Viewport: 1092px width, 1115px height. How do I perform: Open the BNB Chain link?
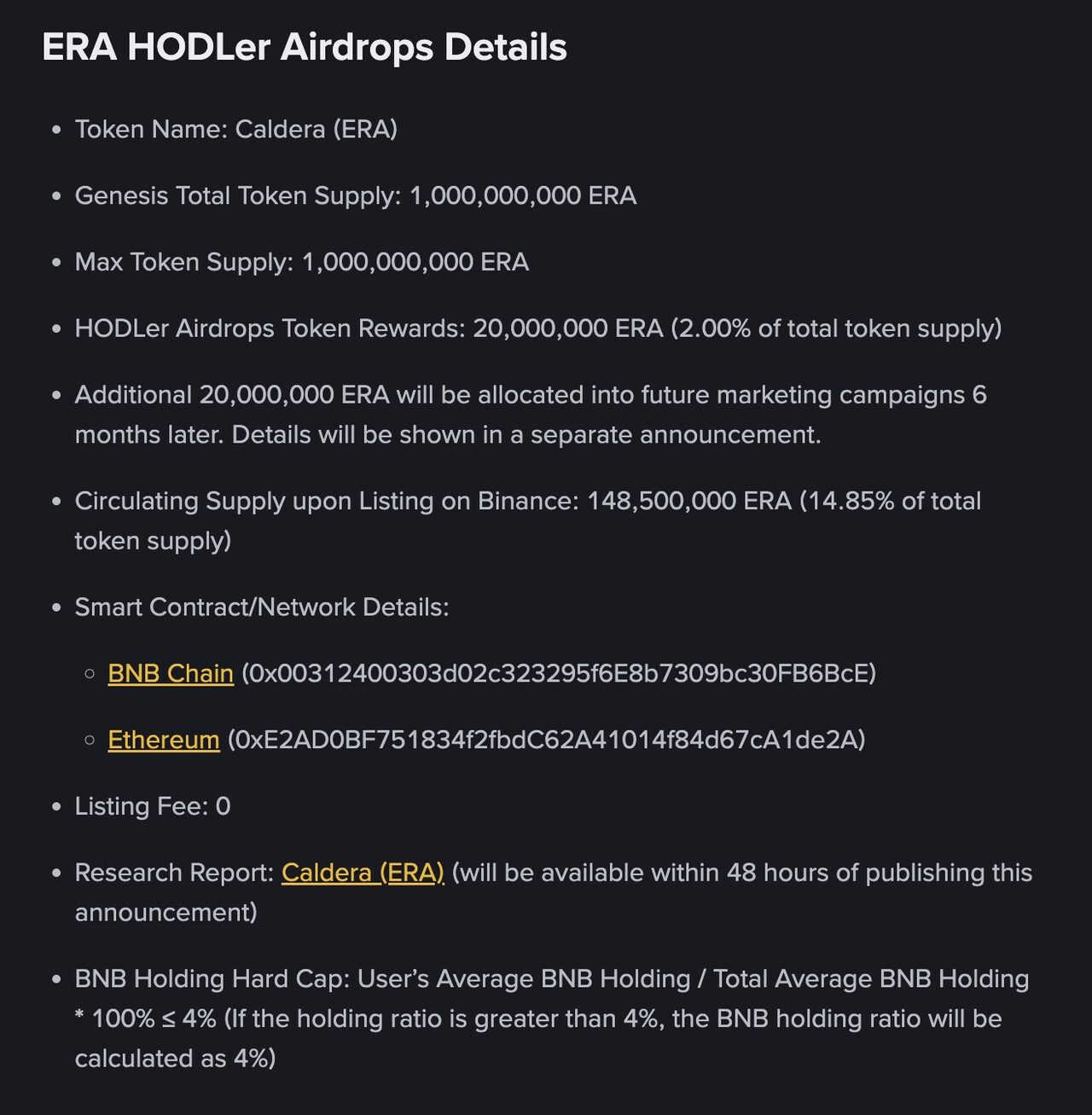[x=171, y=673]
